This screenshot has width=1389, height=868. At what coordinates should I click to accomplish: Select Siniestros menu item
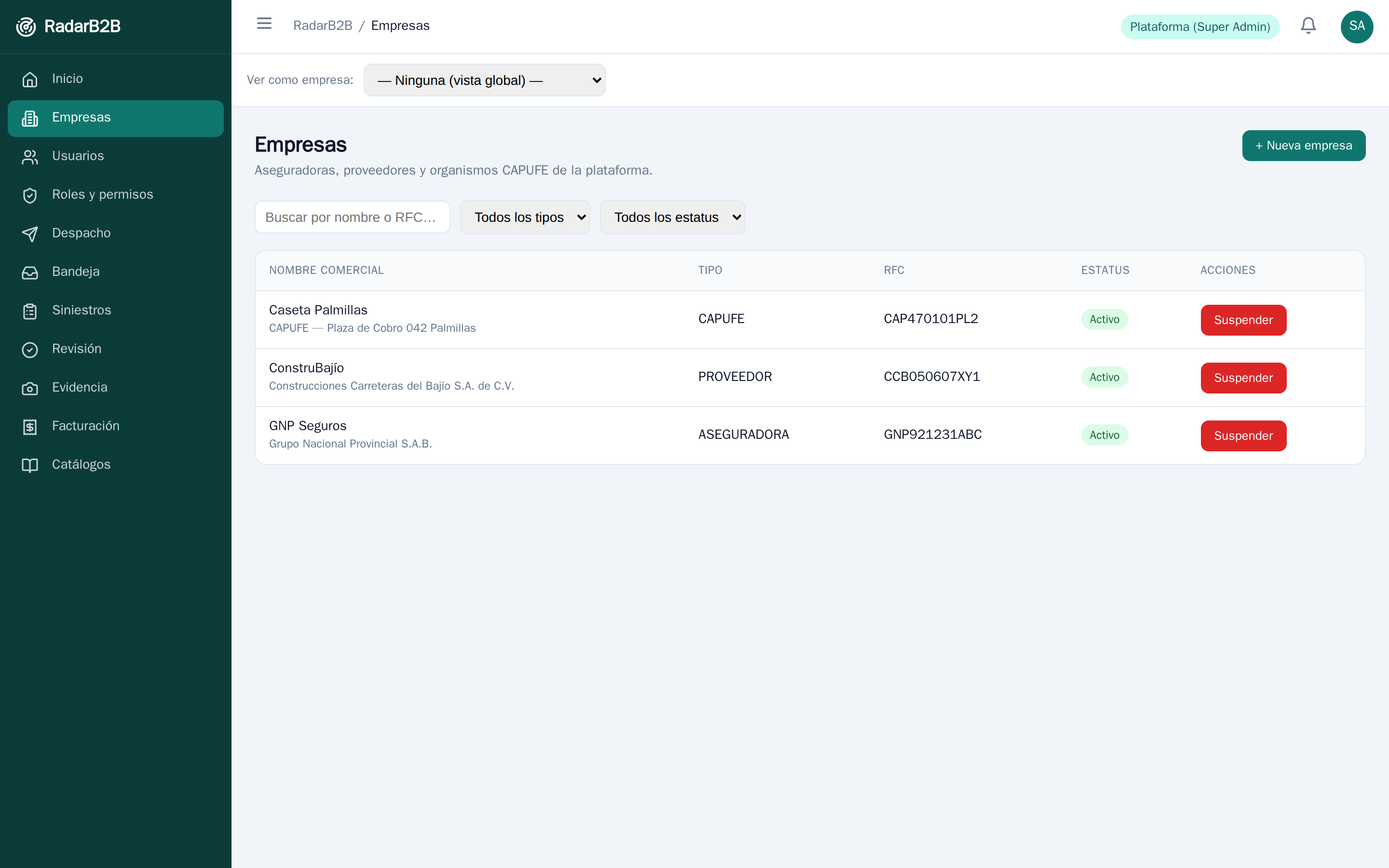tap(115, 310)
